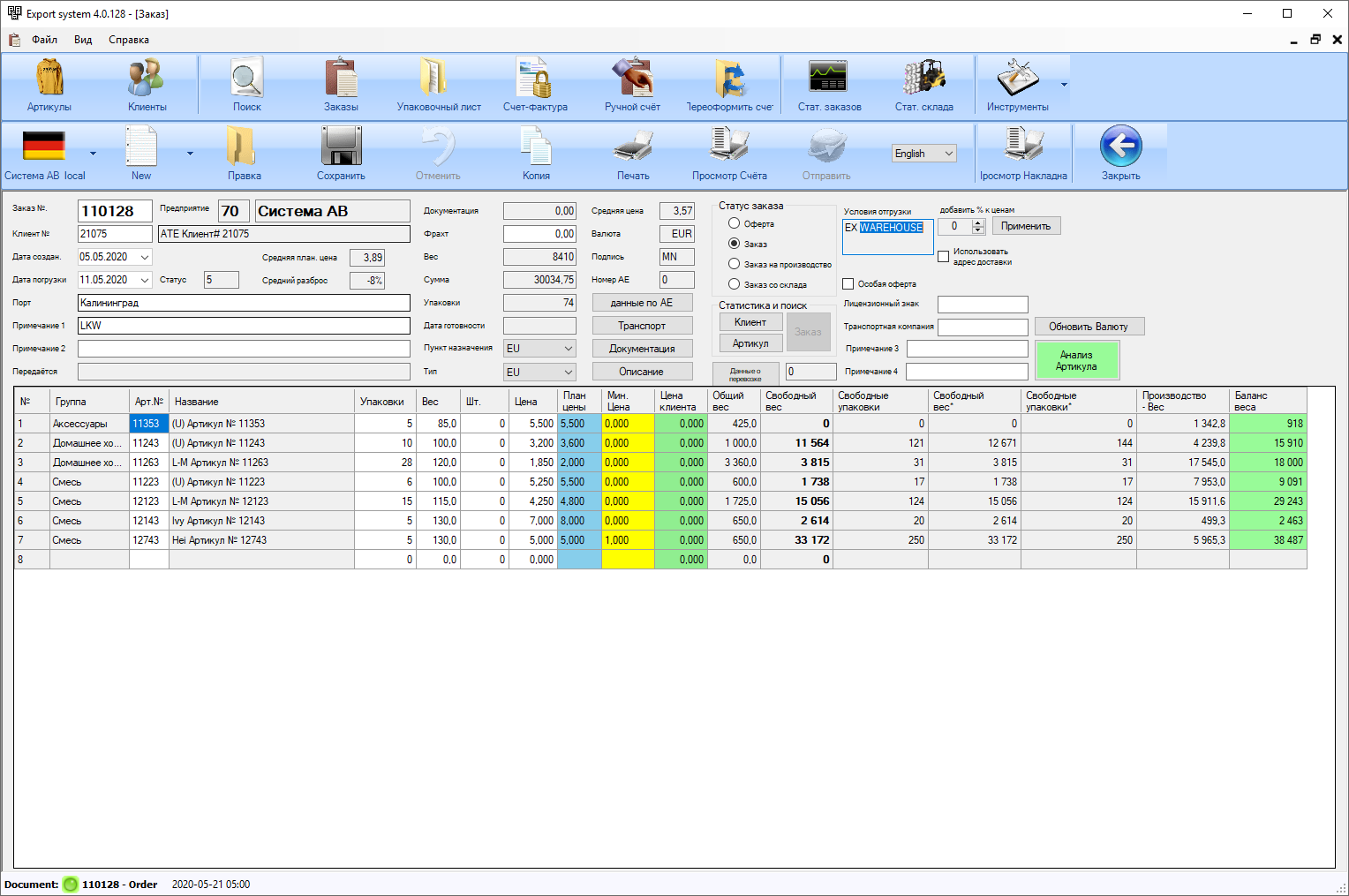The width and height of the screenshot is (1349, 896).
Task: Click the Закрыть back-arrow icon
Action: pos(1120,147)
